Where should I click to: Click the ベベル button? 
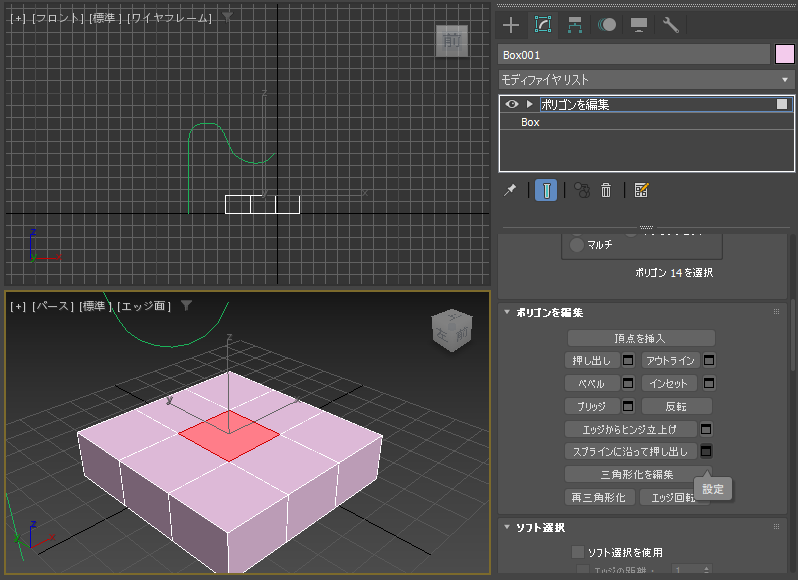[x=592, y=383]
